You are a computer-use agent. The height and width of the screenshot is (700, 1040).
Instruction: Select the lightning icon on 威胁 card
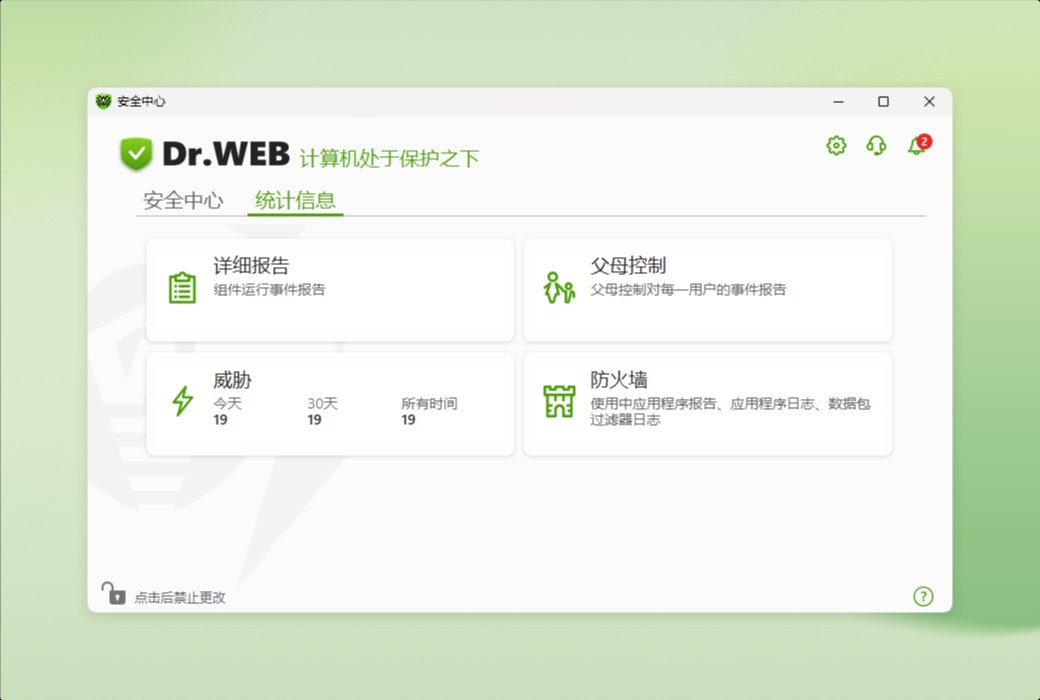182,400
